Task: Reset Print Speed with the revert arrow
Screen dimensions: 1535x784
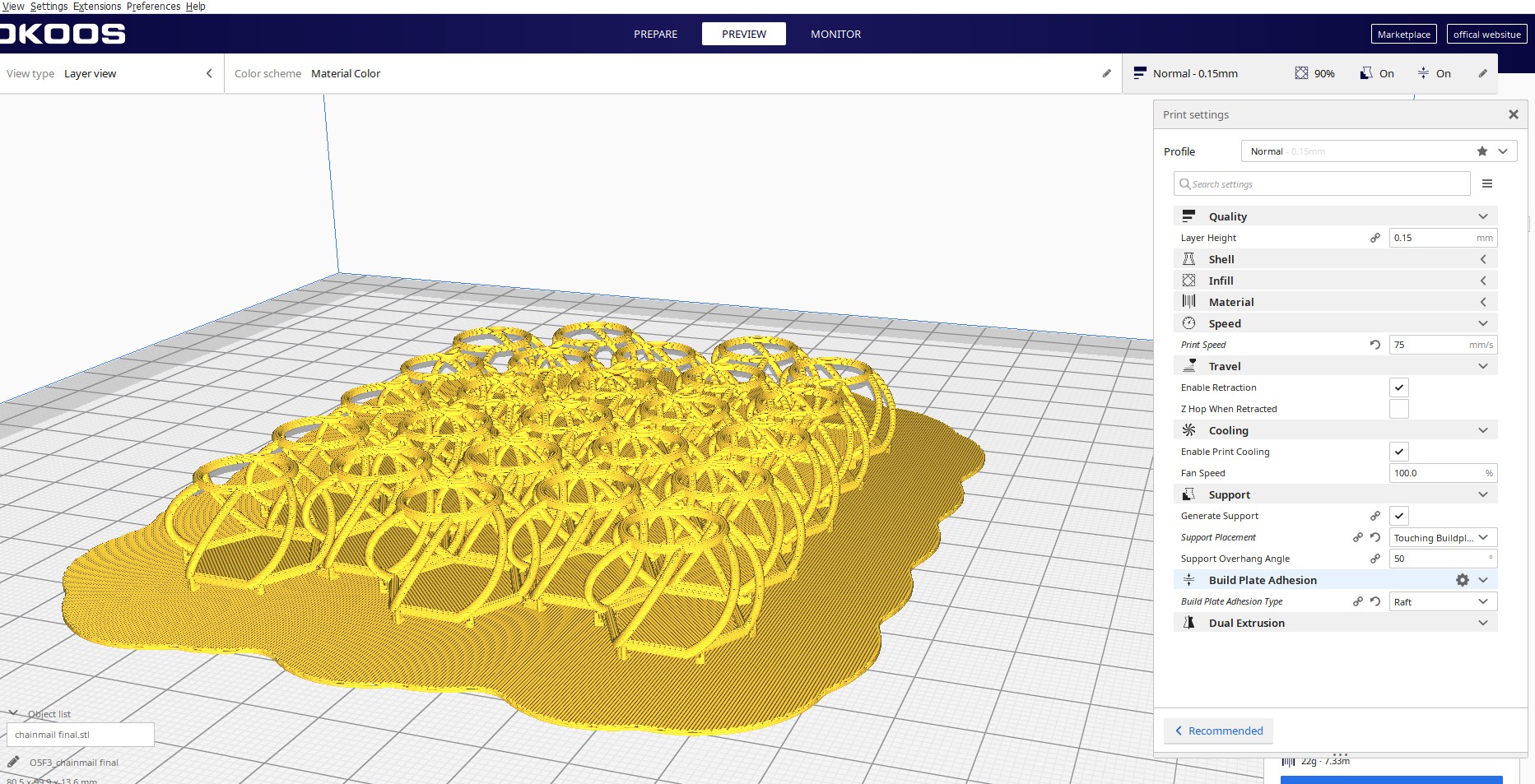Action: click(x=1375, y=345)
